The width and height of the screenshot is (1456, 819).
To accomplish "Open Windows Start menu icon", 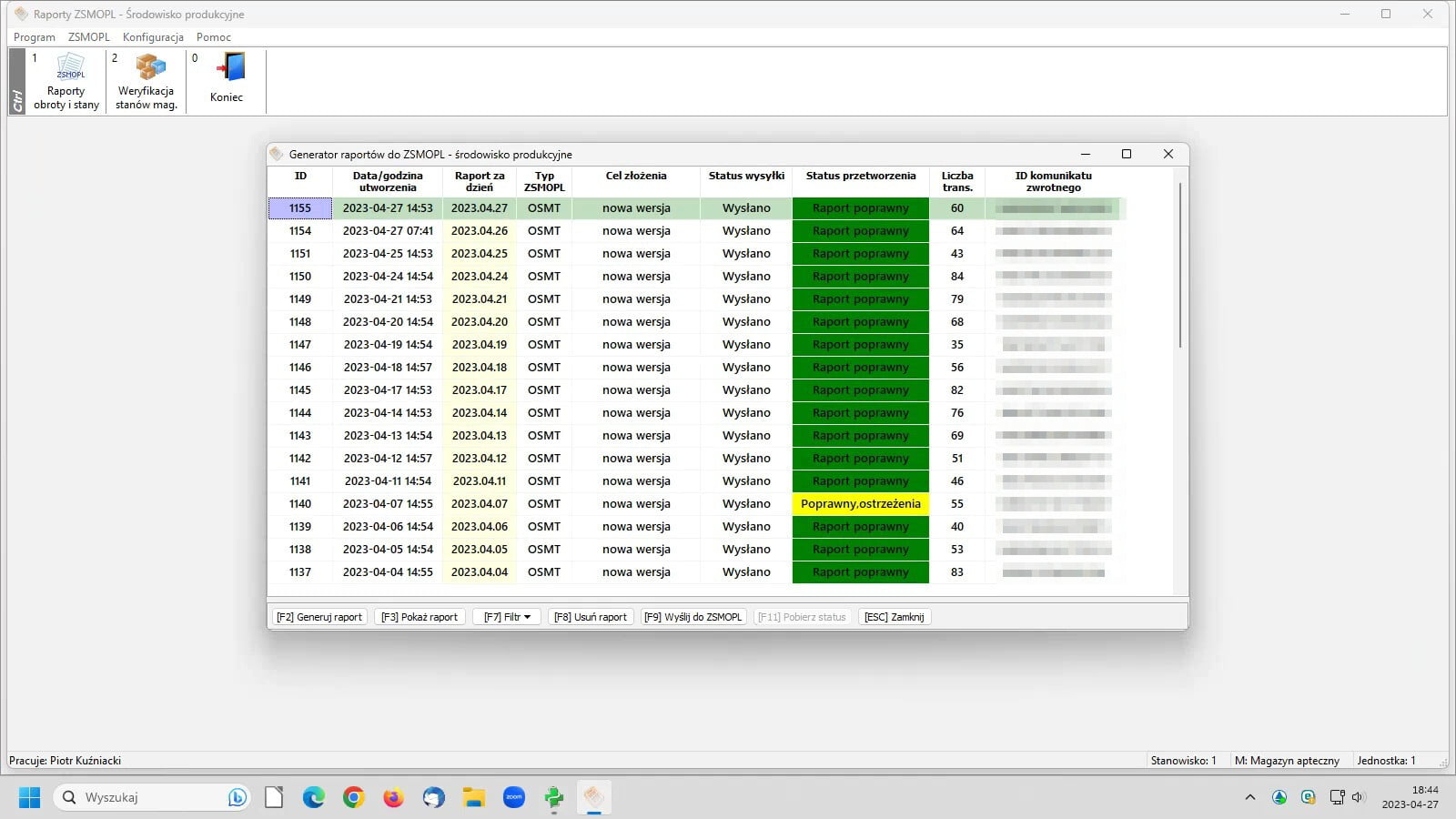I will click(29, 798).
